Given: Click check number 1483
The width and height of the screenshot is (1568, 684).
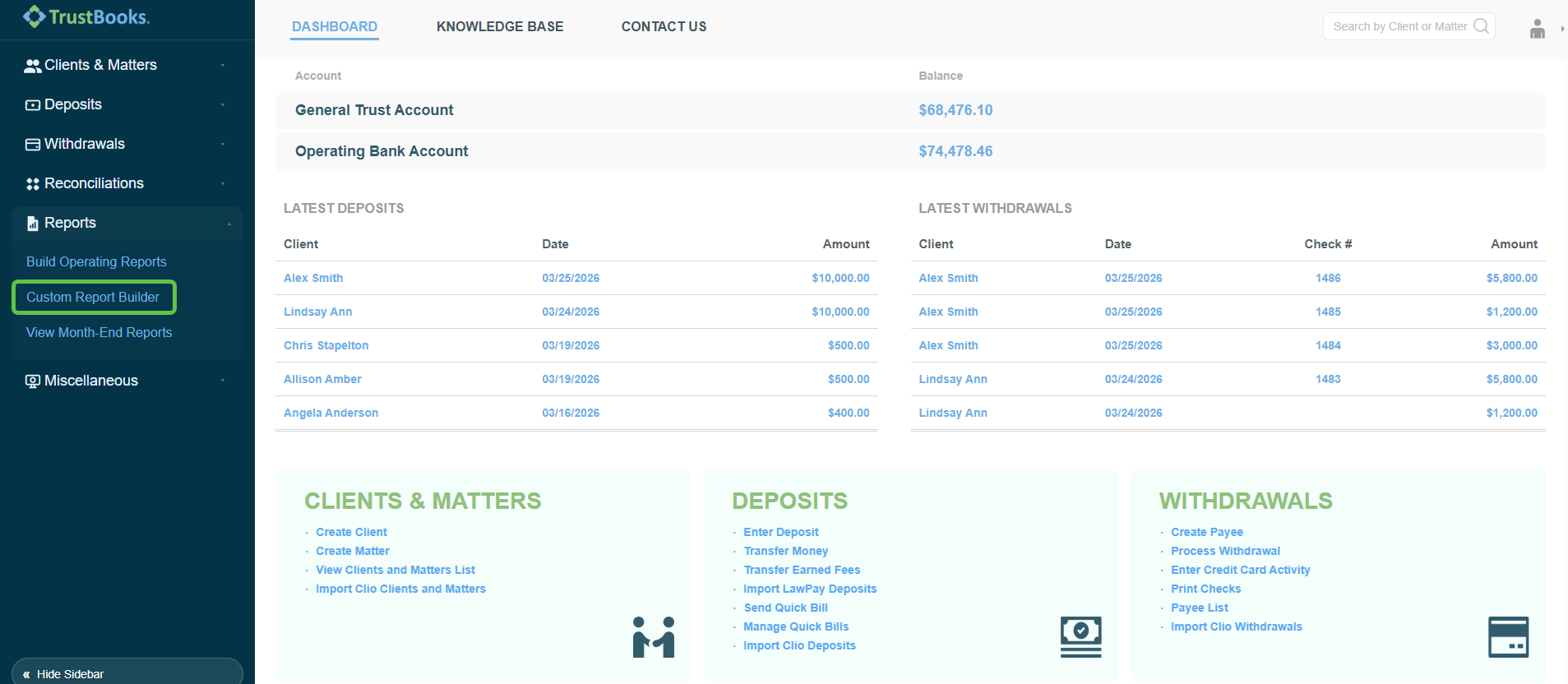Looking at the screenshot, I should point(1328,379).
